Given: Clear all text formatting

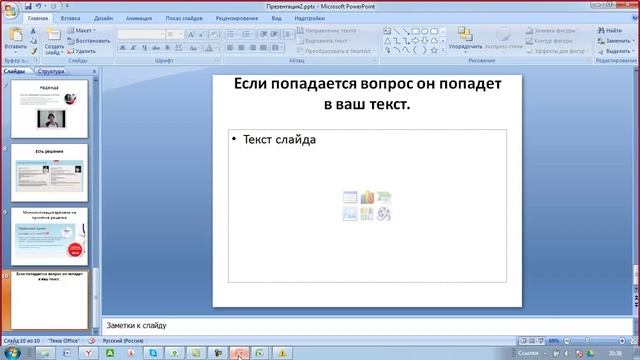Looking at the screenshot, I should [213, 35].
